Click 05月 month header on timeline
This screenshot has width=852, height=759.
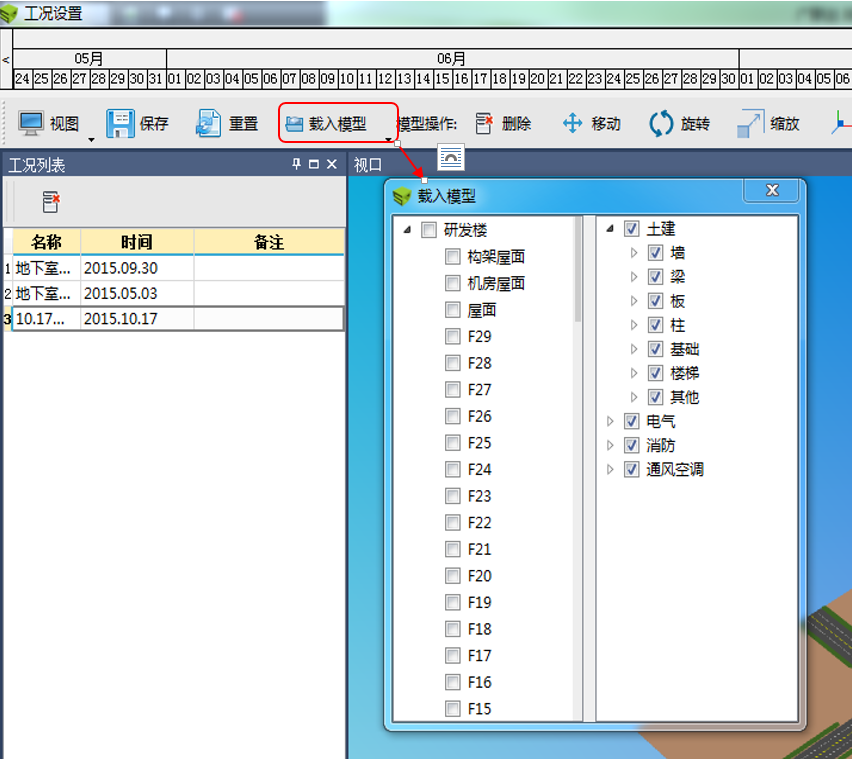coord(89,58)
